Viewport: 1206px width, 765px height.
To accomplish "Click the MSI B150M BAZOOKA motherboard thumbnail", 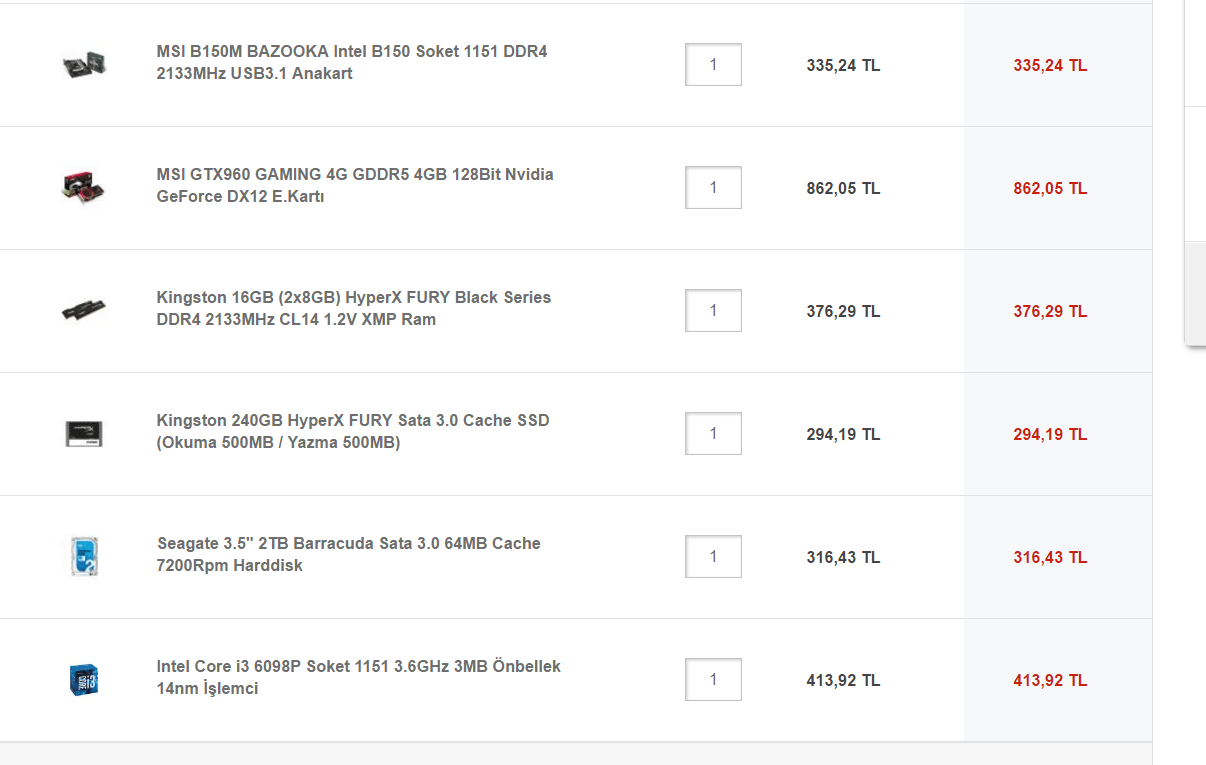I will [x=84, y=65].
